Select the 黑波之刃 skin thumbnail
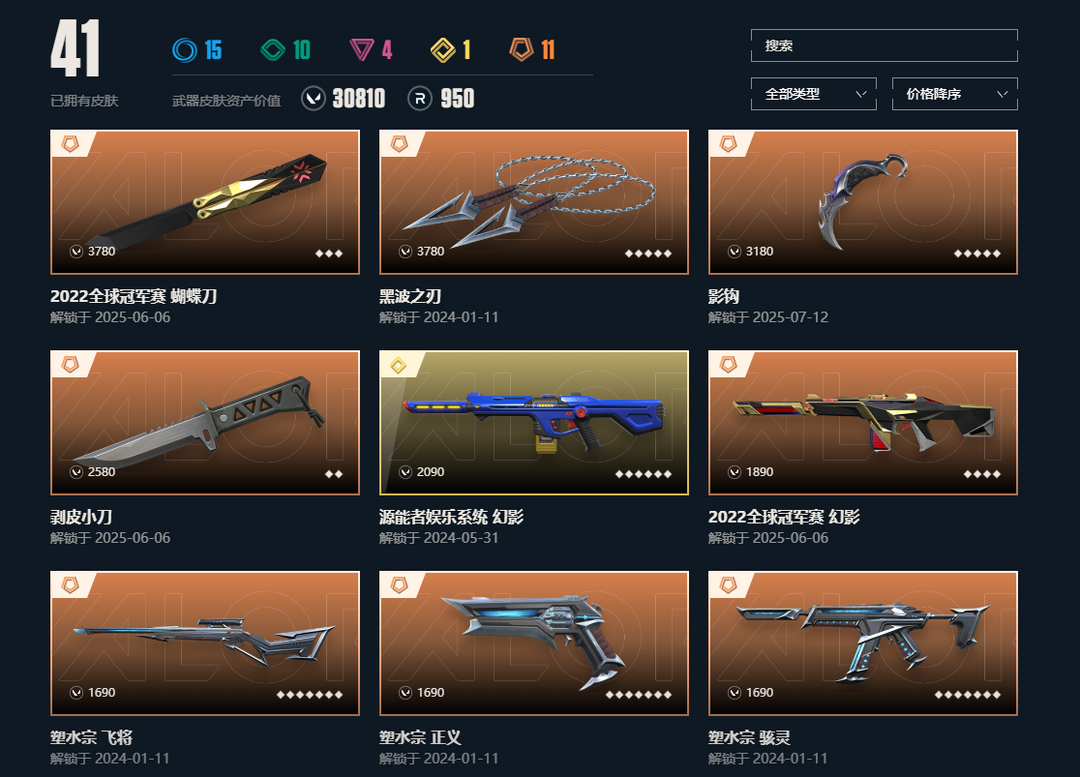 click(534, 202)
